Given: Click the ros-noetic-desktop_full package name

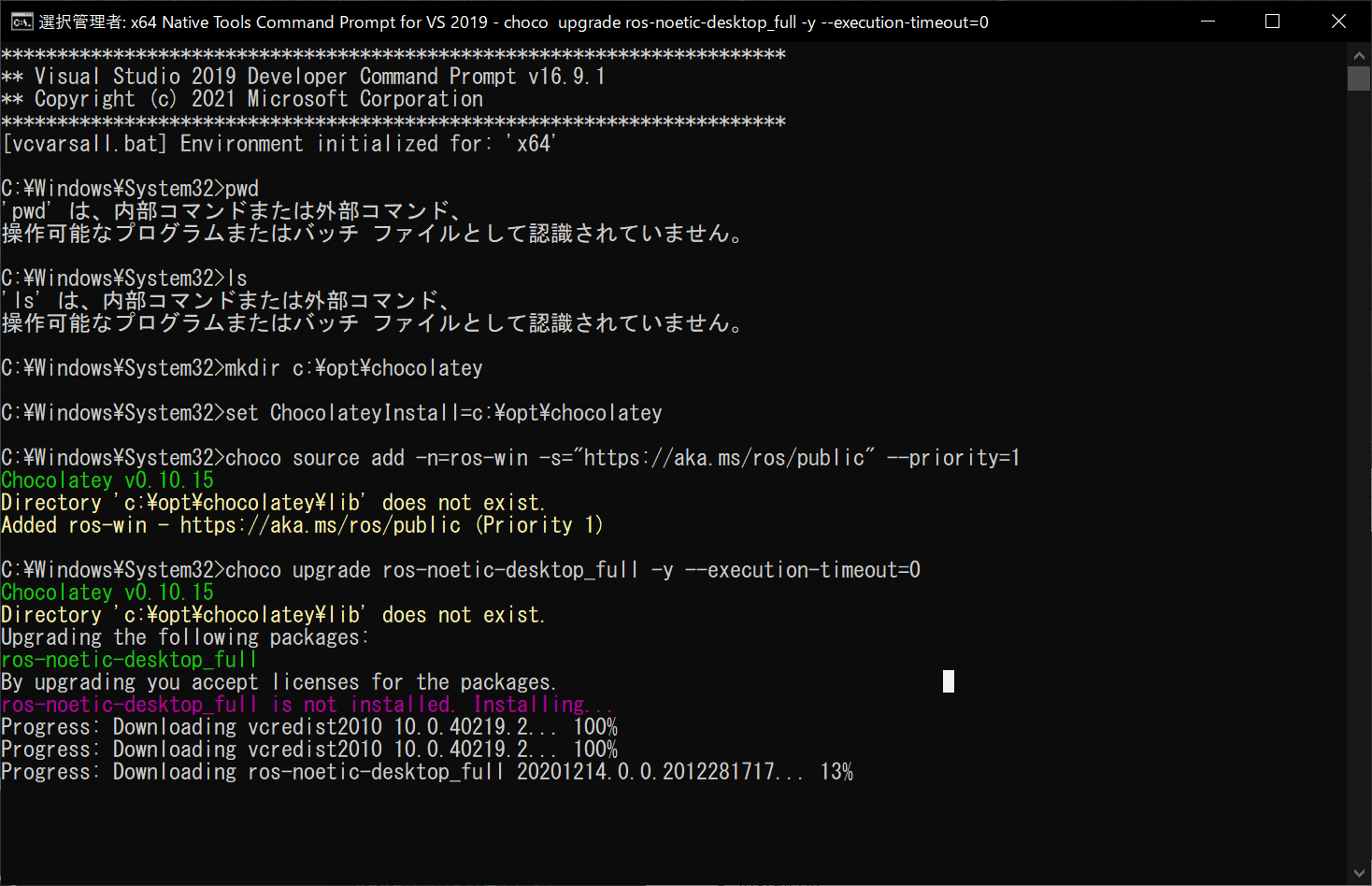Looking at the screenshot, I should pyautogui.click(x=129, y=659).
